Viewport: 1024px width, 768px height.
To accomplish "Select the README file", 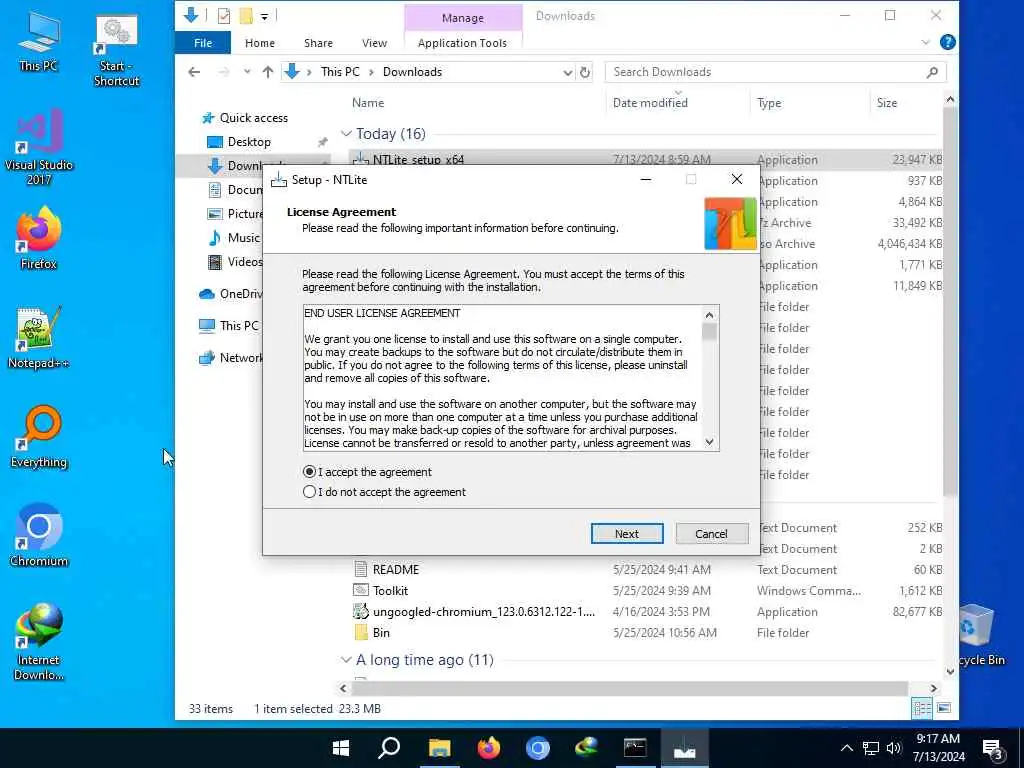I will tap(396, 569).
